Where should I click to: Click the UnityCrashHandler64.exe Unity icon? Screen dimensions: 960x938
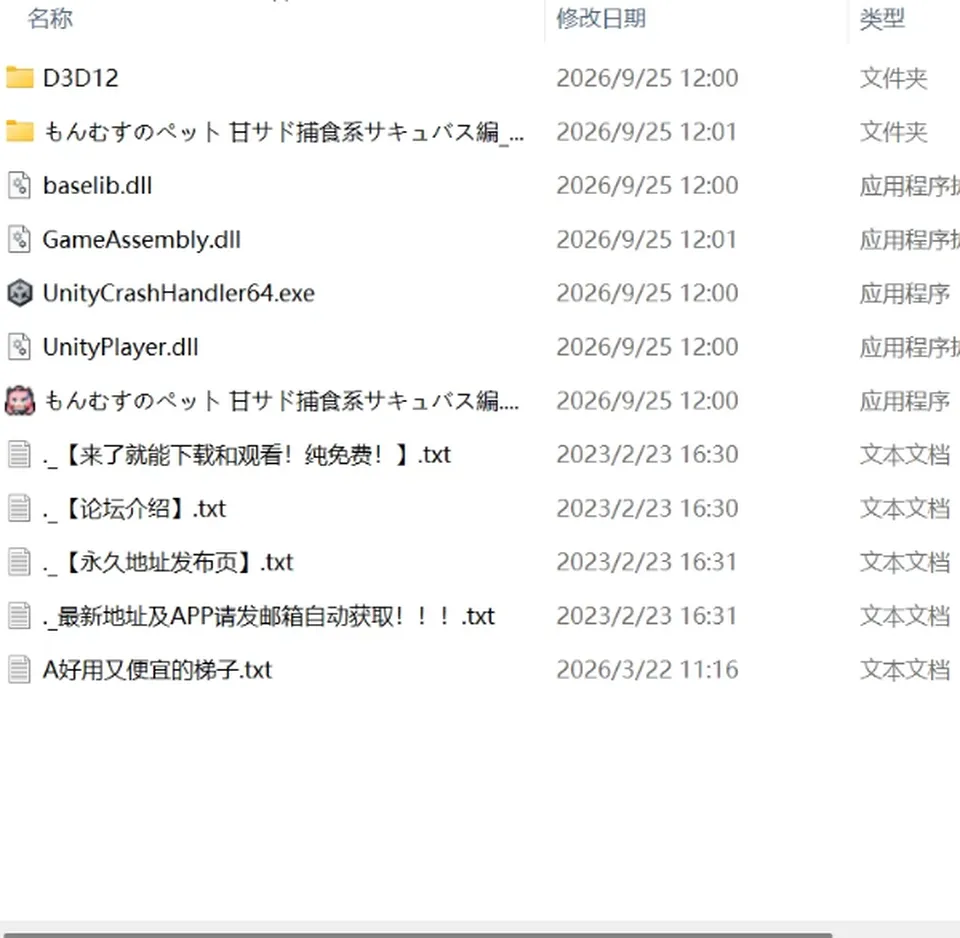[x=20, y=293]
